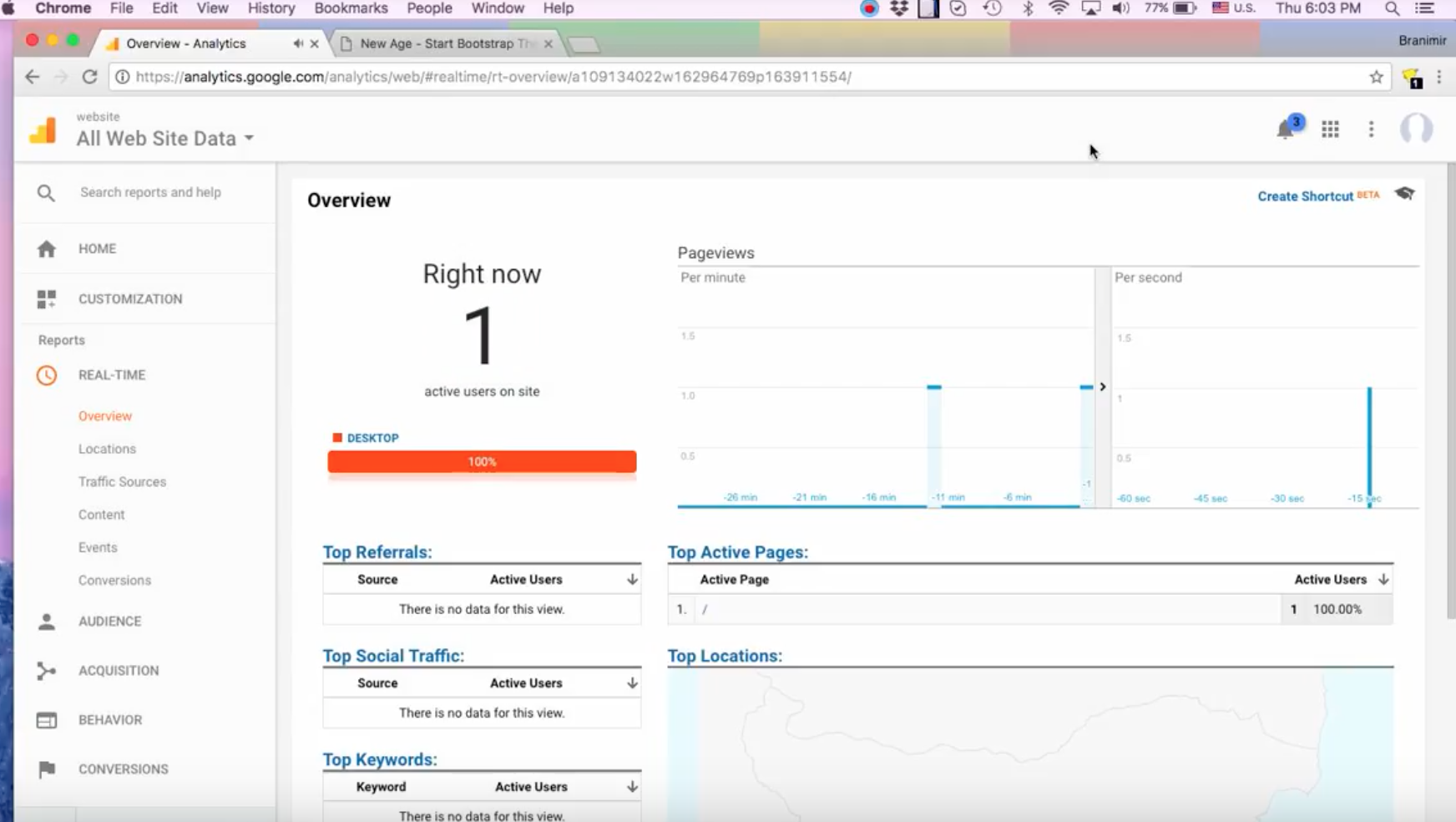
Task: Open the three-dot options menu in Analytics header
Action: pyautogui.click(x=1371, y=129)
